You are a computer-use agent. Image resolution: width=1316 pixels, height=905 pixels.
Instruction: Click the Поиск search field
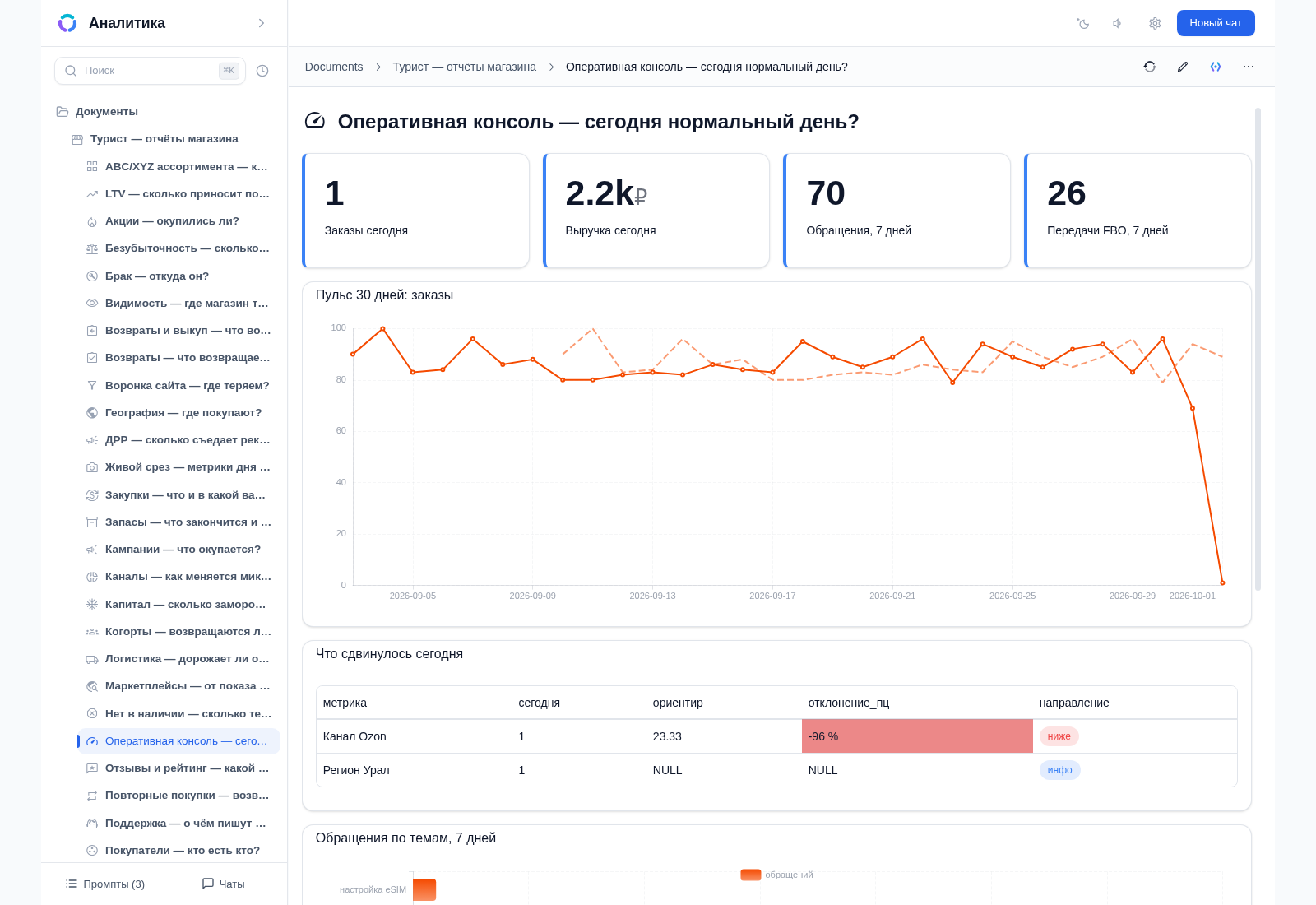(150, 71)
